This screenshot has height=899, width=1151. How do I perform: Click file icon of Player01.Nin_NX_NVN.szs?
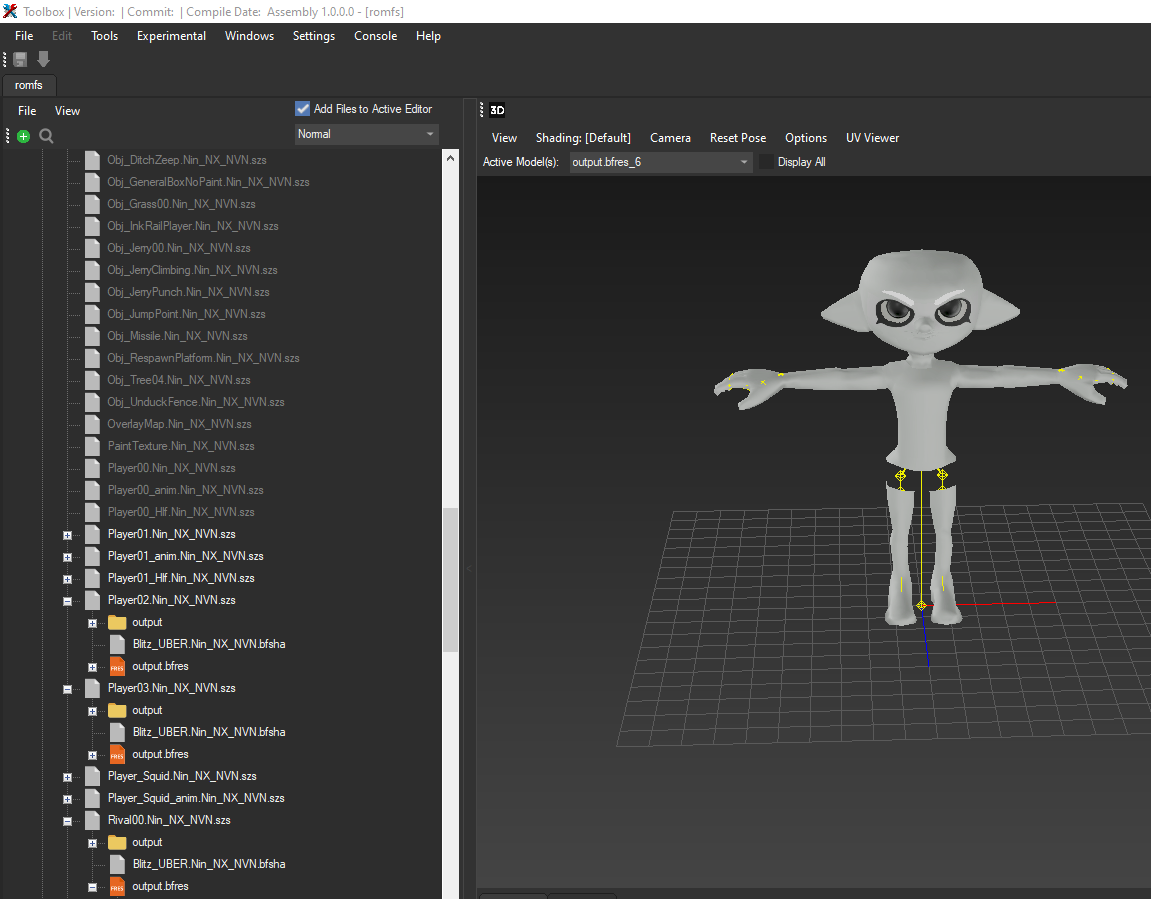(92, 534)
